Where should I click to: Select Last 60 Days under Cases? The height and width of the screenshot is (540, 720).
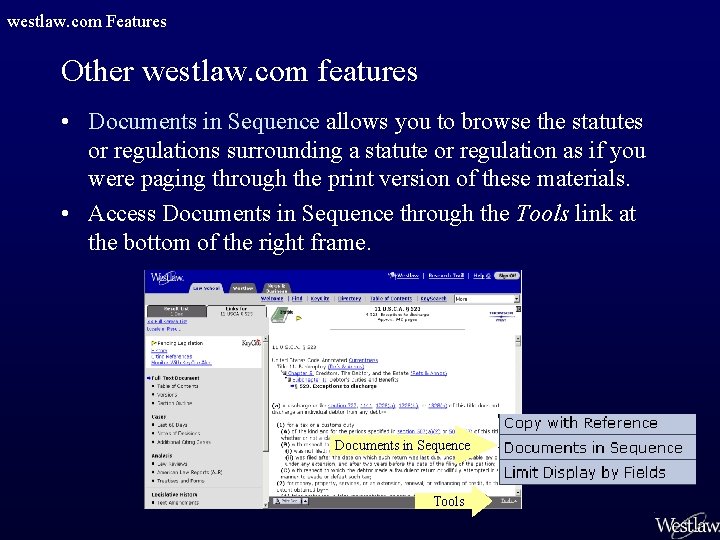pyautogui.click(x=172, y=425)
